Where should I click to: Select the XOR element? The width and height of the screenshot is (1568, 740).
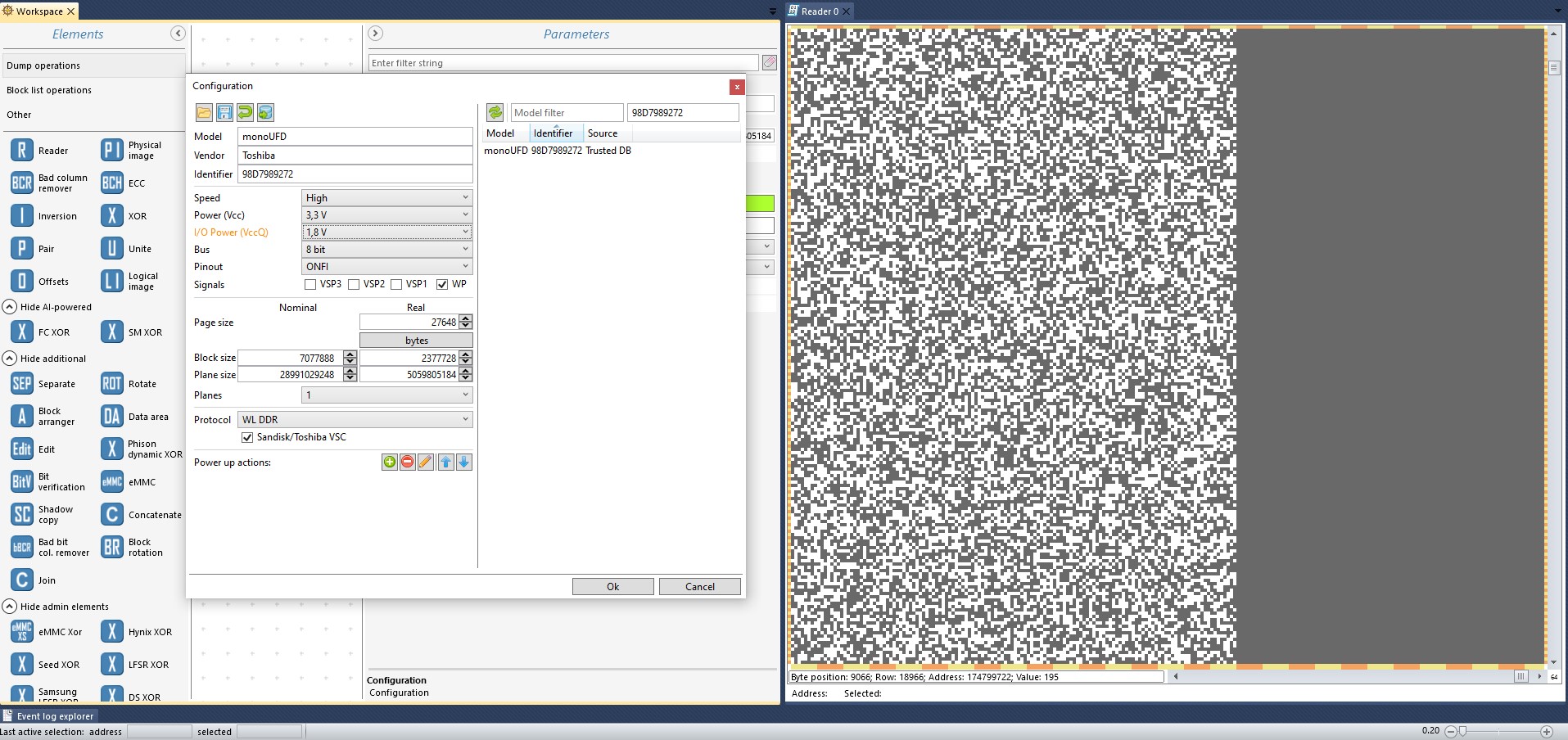pos(124,216)
